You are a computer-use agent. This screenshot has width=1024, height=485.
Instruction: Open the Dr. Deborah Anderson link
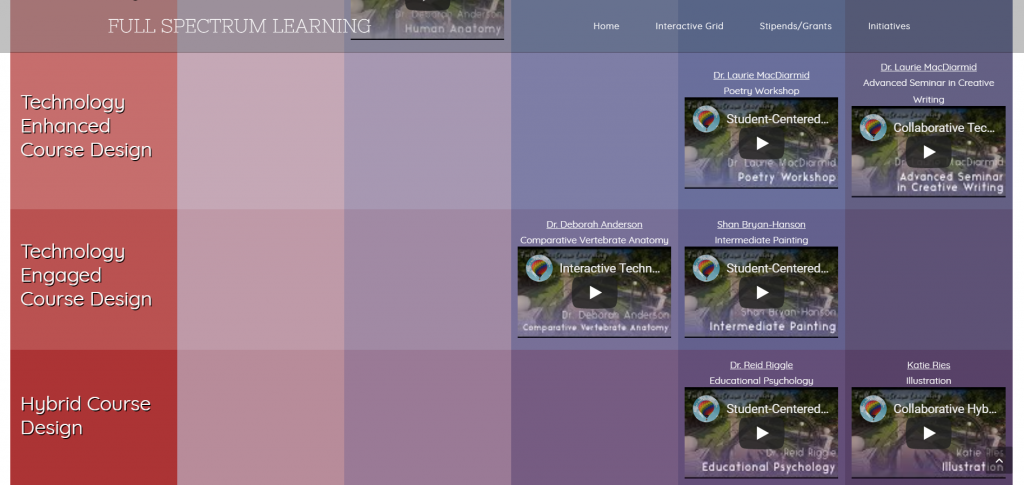[x=594, y=224]
